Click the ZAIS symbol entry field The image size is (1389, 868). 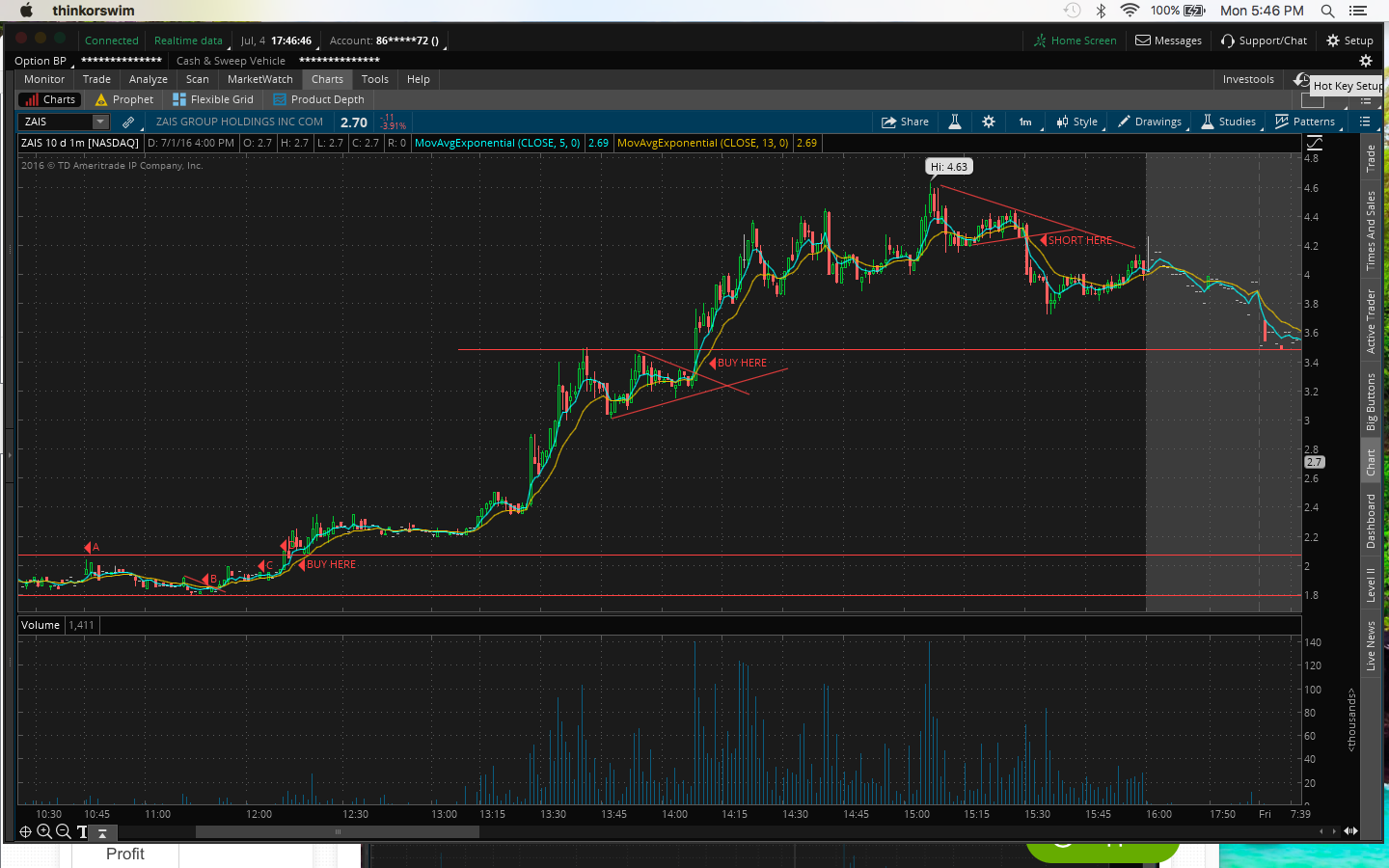pyautogui.click(x=56, y=122)
